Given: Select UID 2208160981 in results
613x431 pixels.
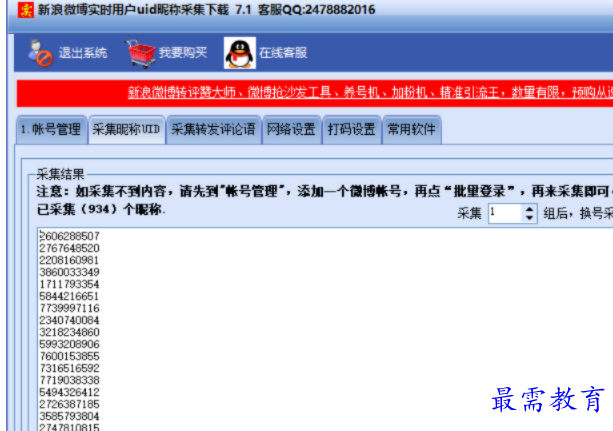Looking at the screenshot, I should pyautogui.click(x=69, y=260).
